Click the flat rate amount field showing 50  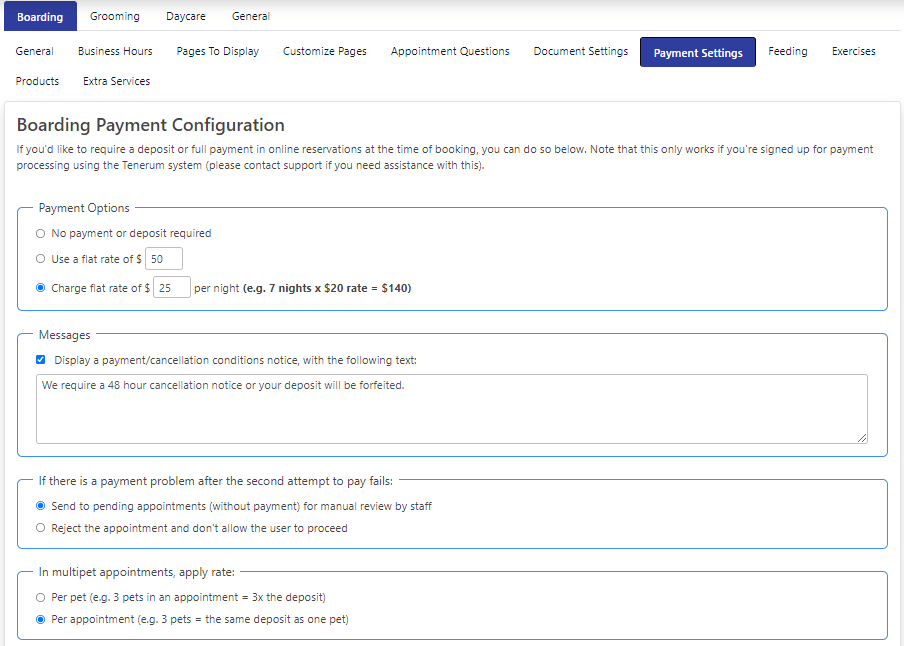pos(164,260)
